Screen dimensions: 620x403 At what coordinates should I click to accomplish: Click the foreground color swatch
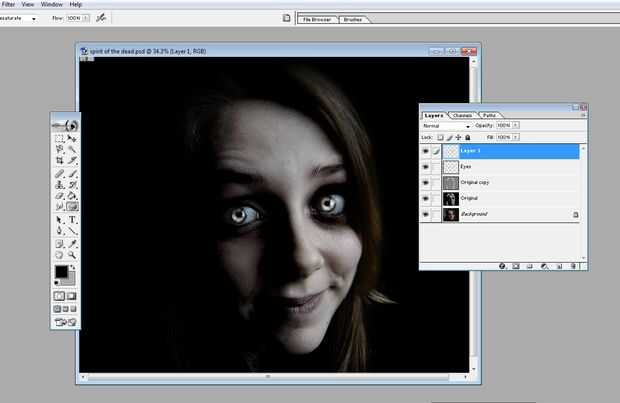click(x=61, y=273)
